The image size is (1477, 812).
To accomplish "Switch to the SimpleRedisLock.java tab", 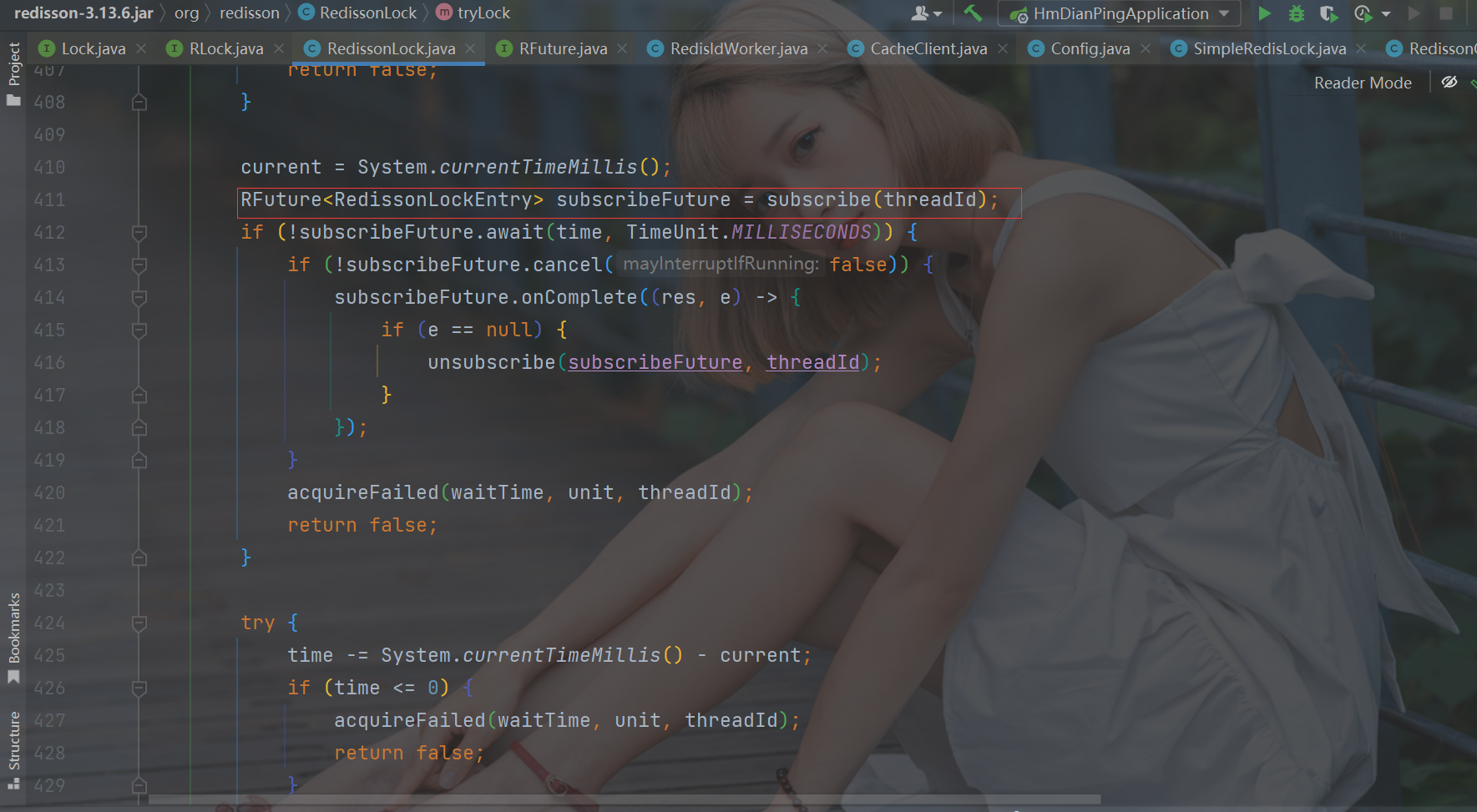I will 1268,48.
